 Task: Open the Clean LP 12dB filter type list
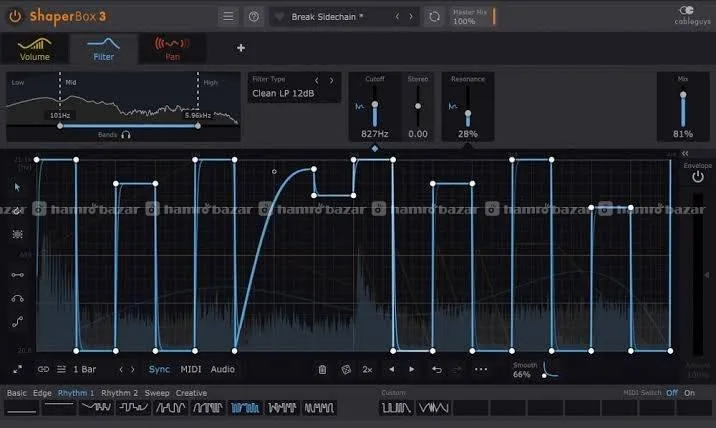click(x=283, y=93)
